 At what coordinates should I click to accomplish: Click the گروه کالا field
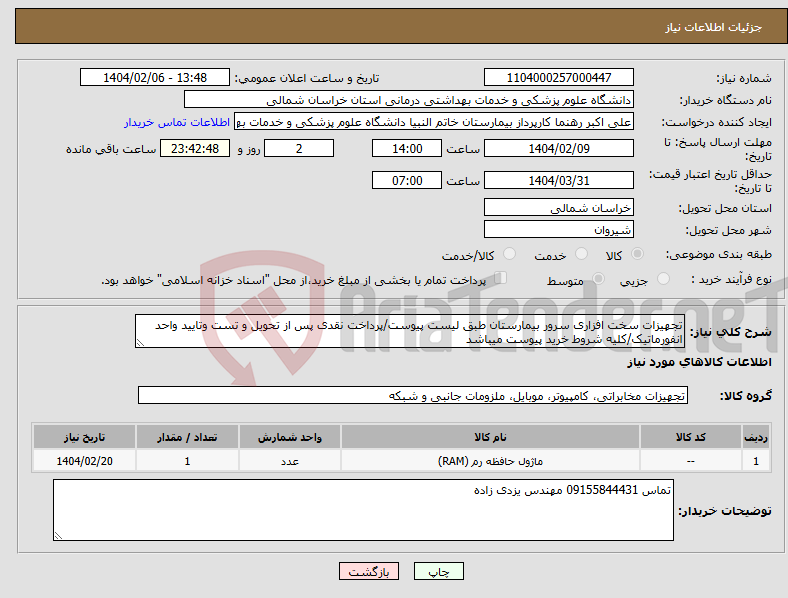pos(413,395)
